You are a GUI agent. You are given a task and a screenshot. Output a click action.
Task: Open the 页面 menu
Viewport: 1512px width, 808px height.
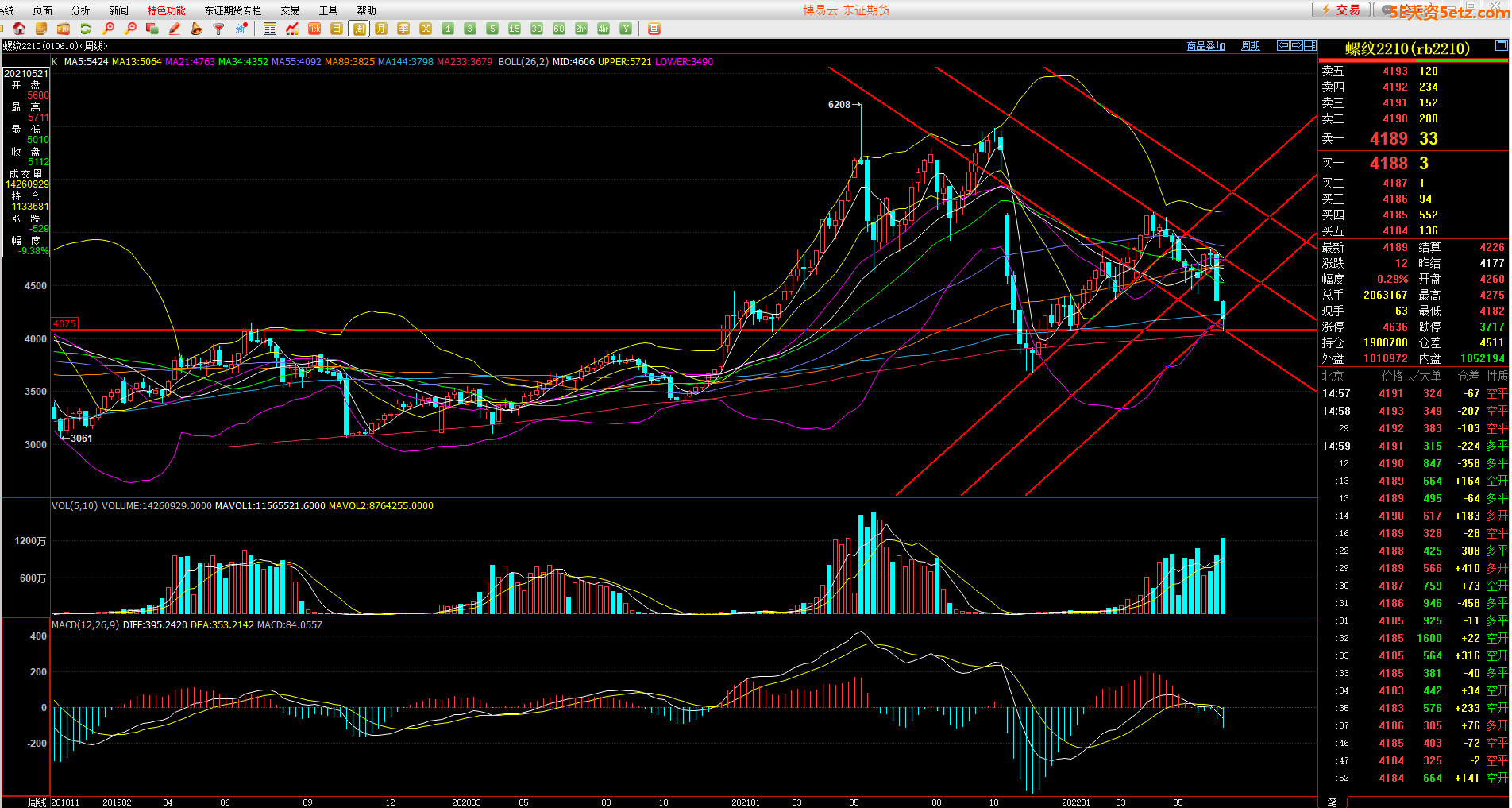(43, 10)
